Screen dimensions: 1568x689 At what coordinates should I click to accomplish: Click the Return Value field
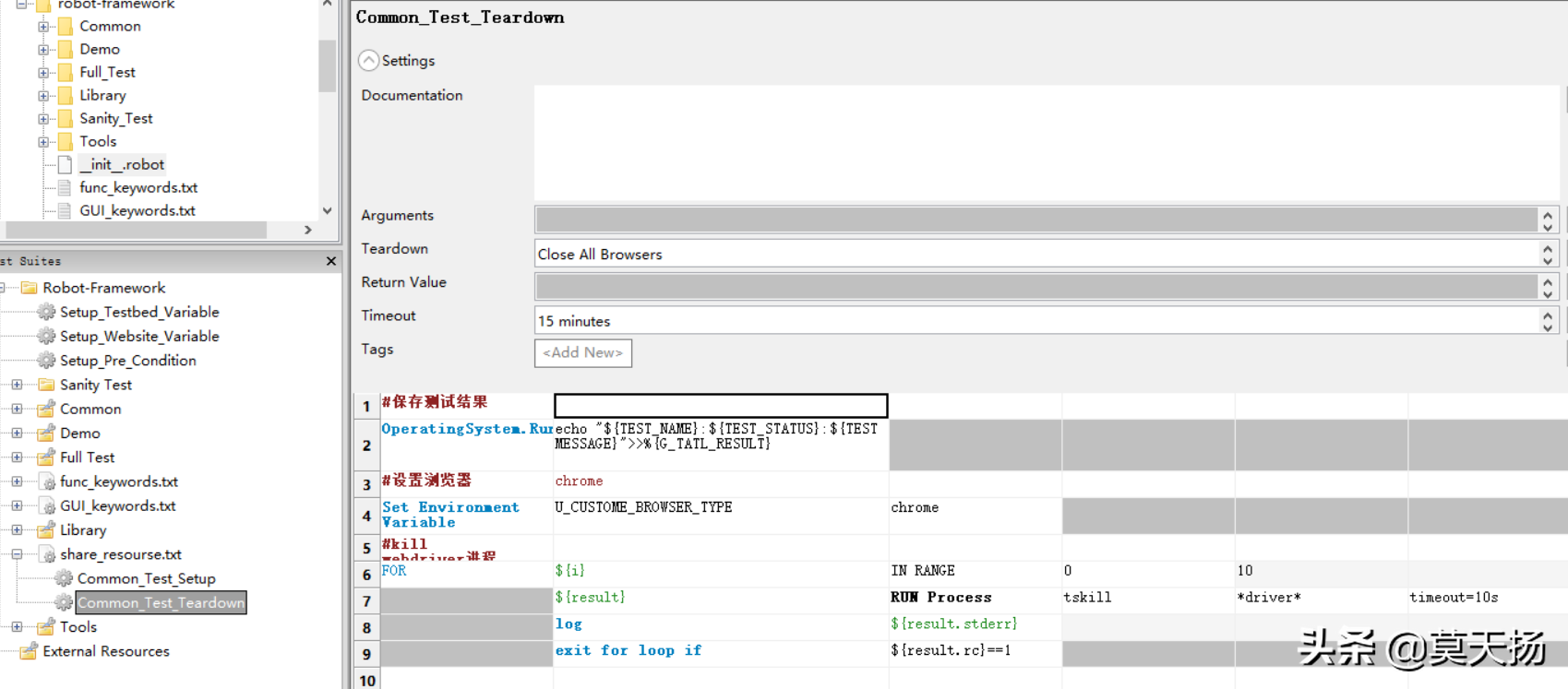click(1036, 287)
